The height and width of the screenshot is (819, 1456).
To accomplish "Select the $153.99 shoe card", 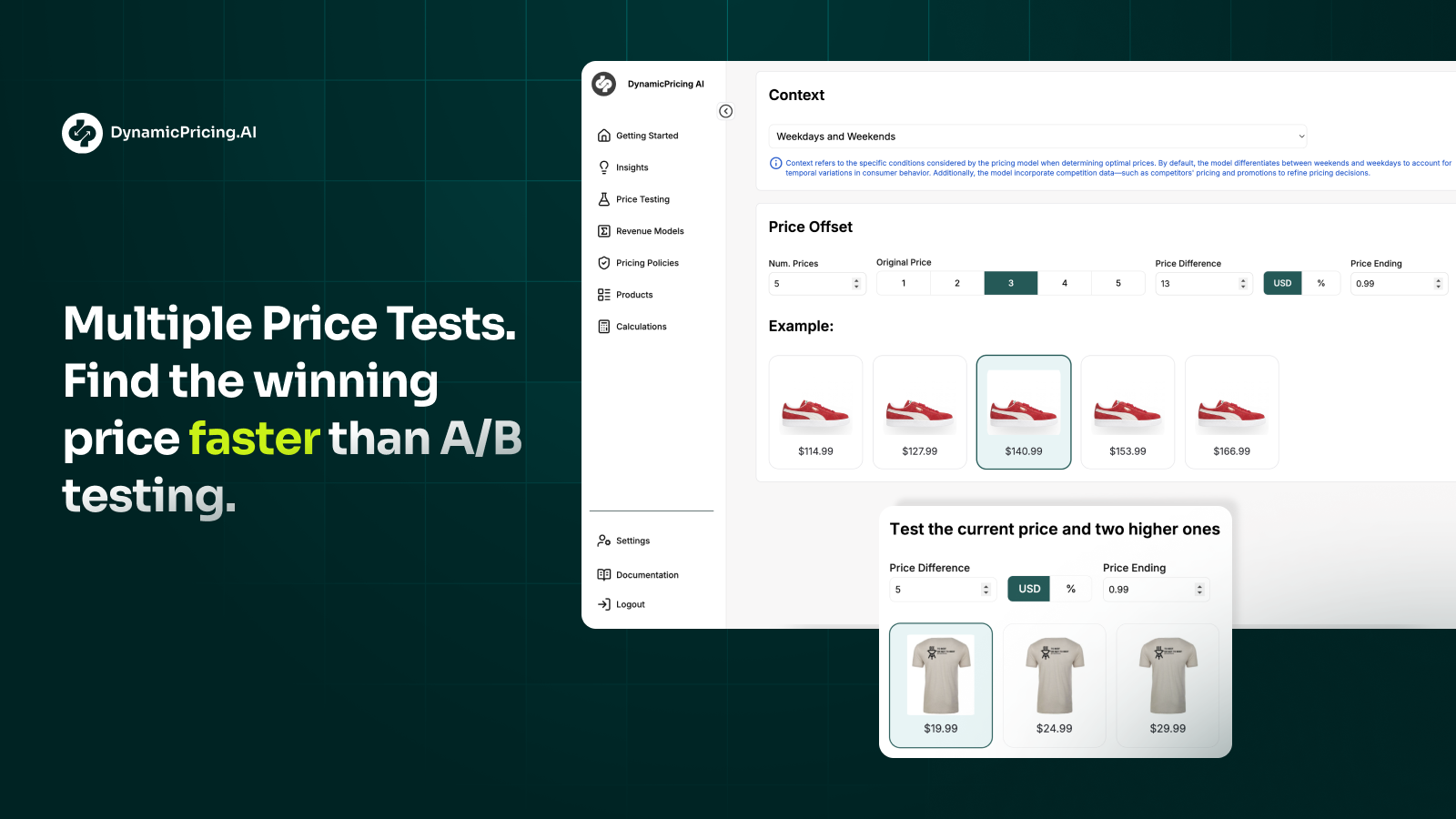I will point(1127,412).
